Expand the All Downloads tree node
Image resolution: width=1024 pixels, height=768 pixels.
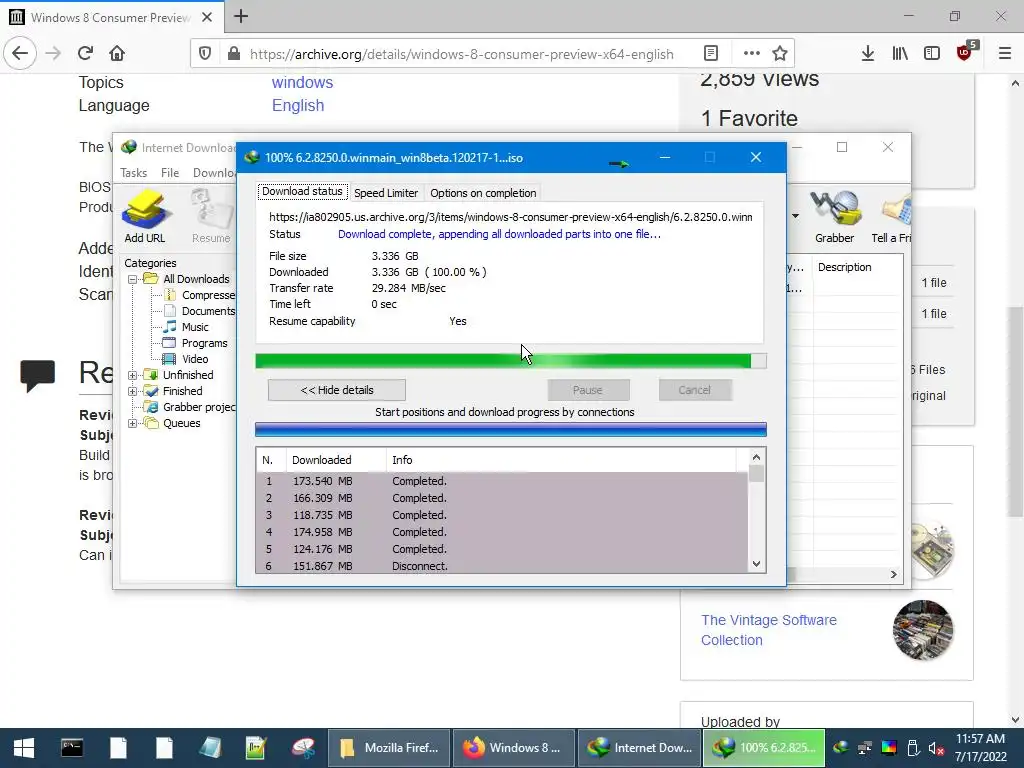tap(133, 279)
